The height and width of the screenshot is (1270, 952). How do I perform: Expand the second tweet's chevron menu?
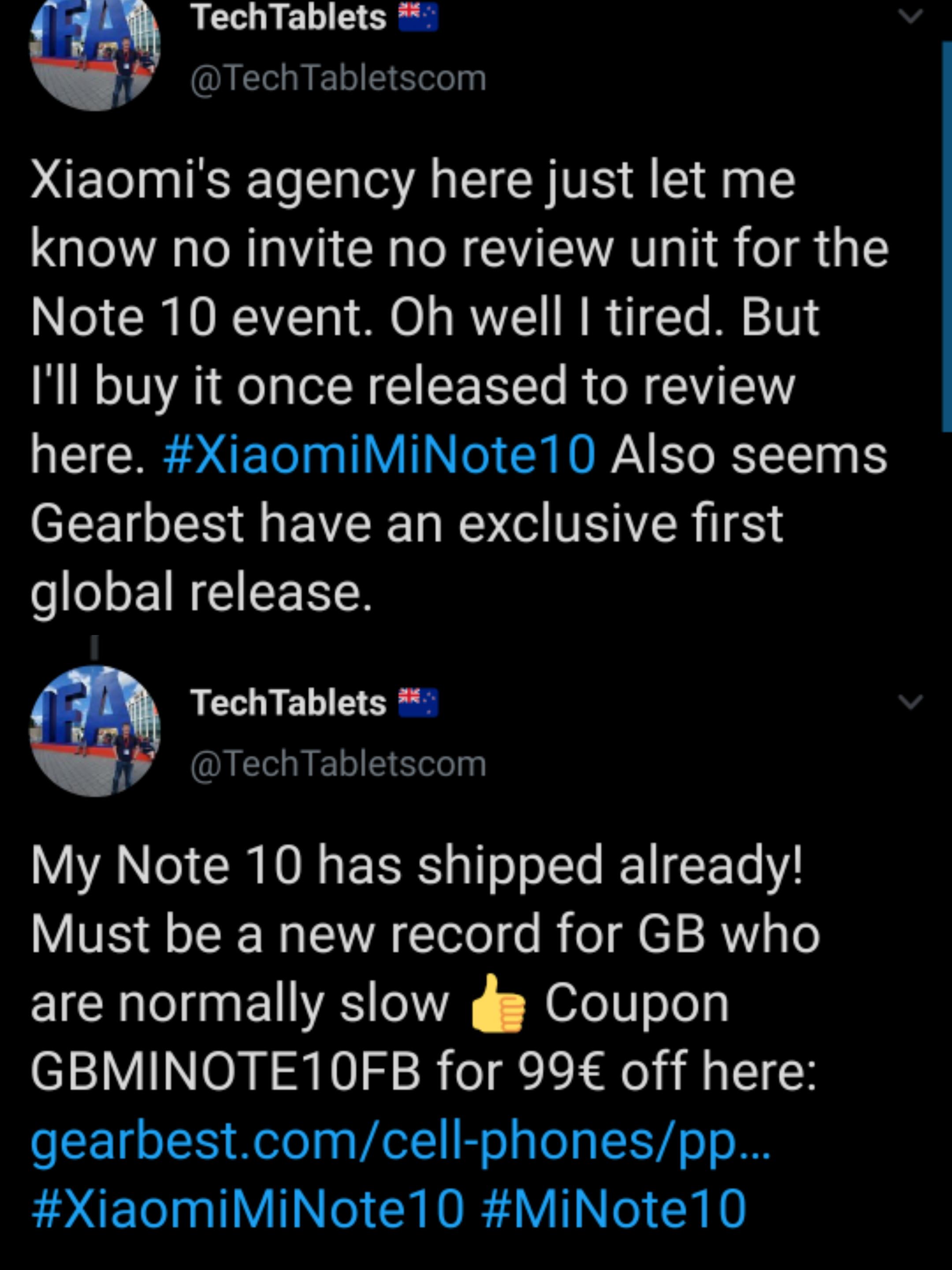910,702
